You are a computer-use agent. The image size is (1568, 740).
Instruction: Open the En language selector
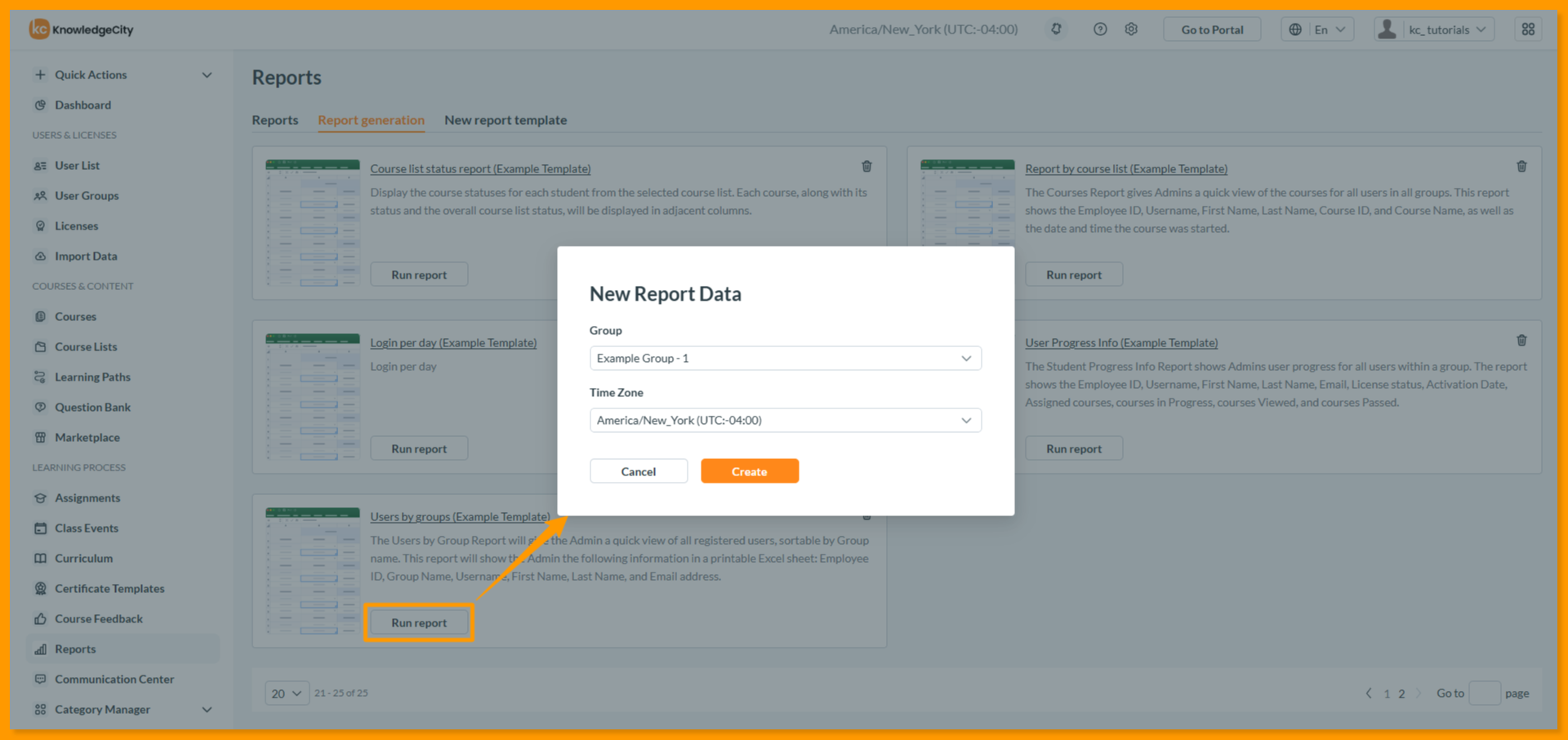tap(1317, 29)
